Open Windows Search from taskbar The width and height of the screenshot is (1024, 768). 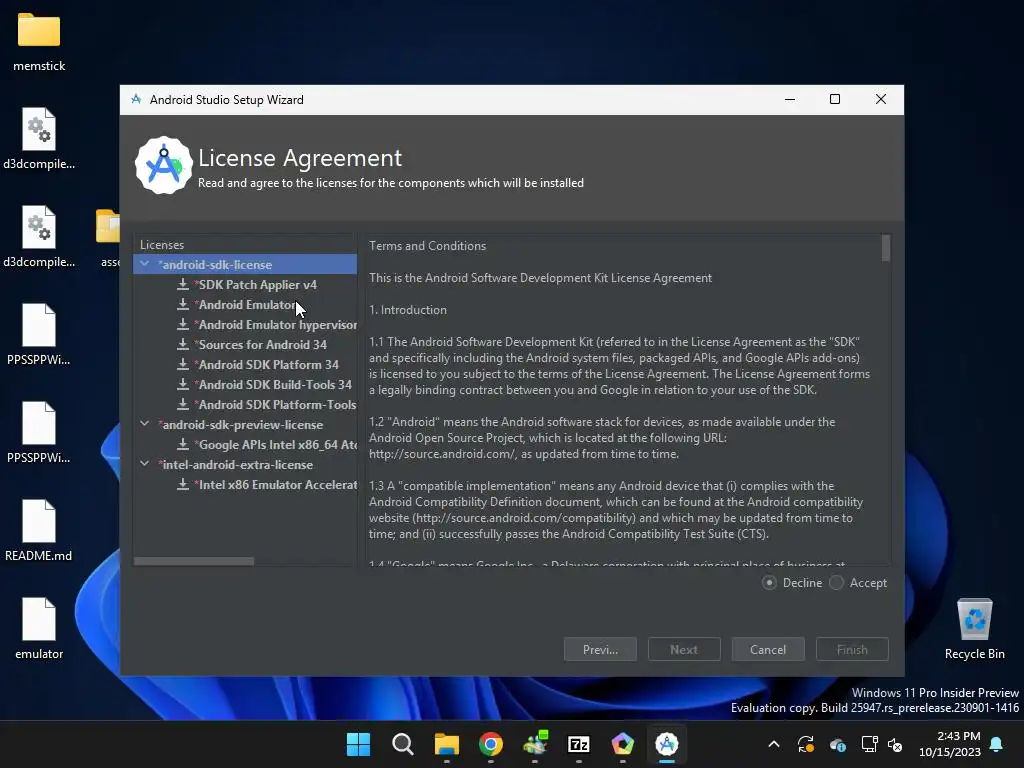(402, 744)
